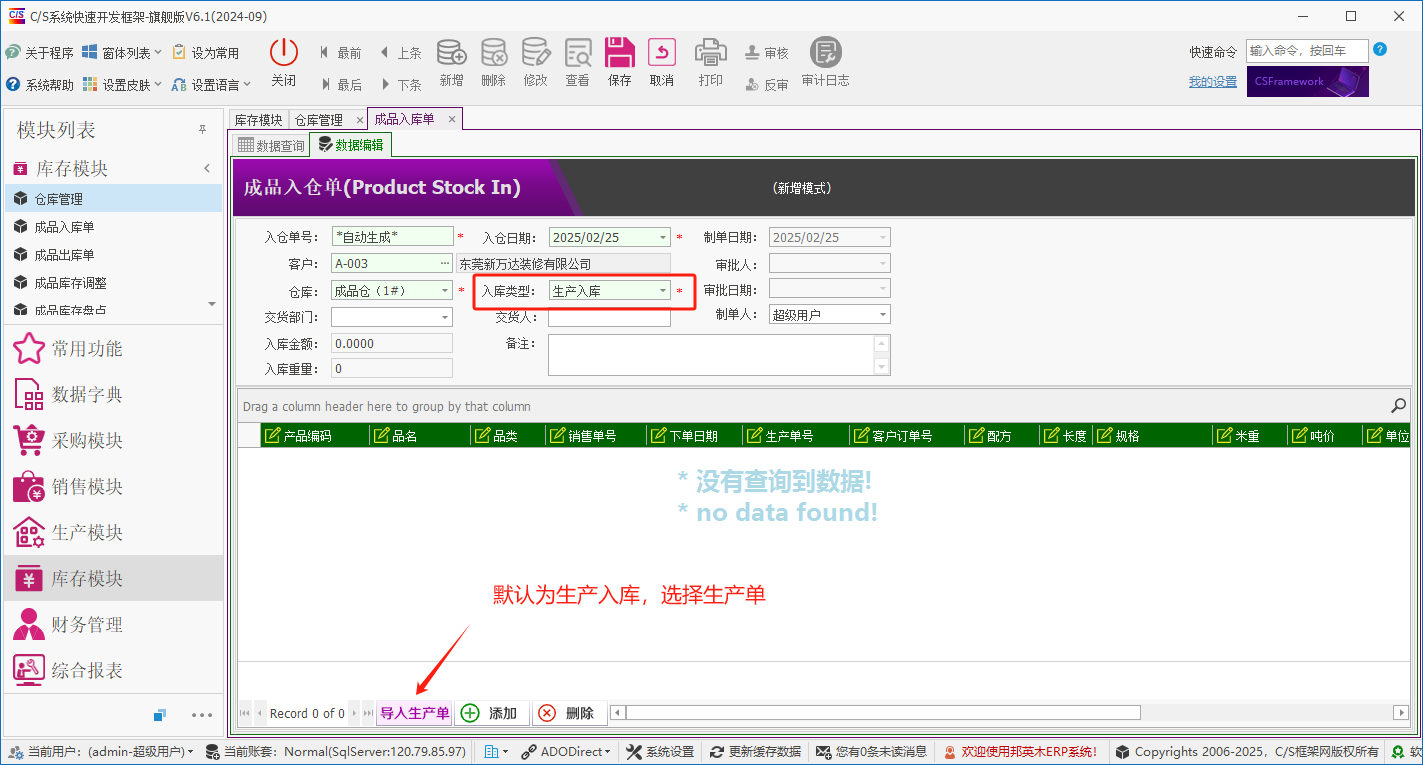Select 仓库管理 in module list
Screen dimensions: 1423x765
tap(113, 199)
